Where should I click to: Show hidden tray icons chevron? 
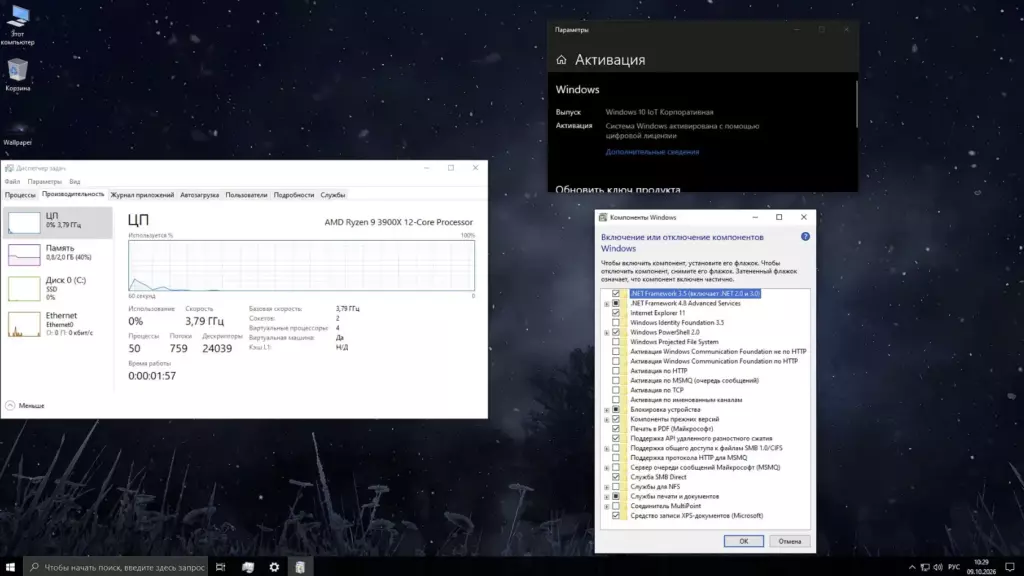tap(912, 567)
